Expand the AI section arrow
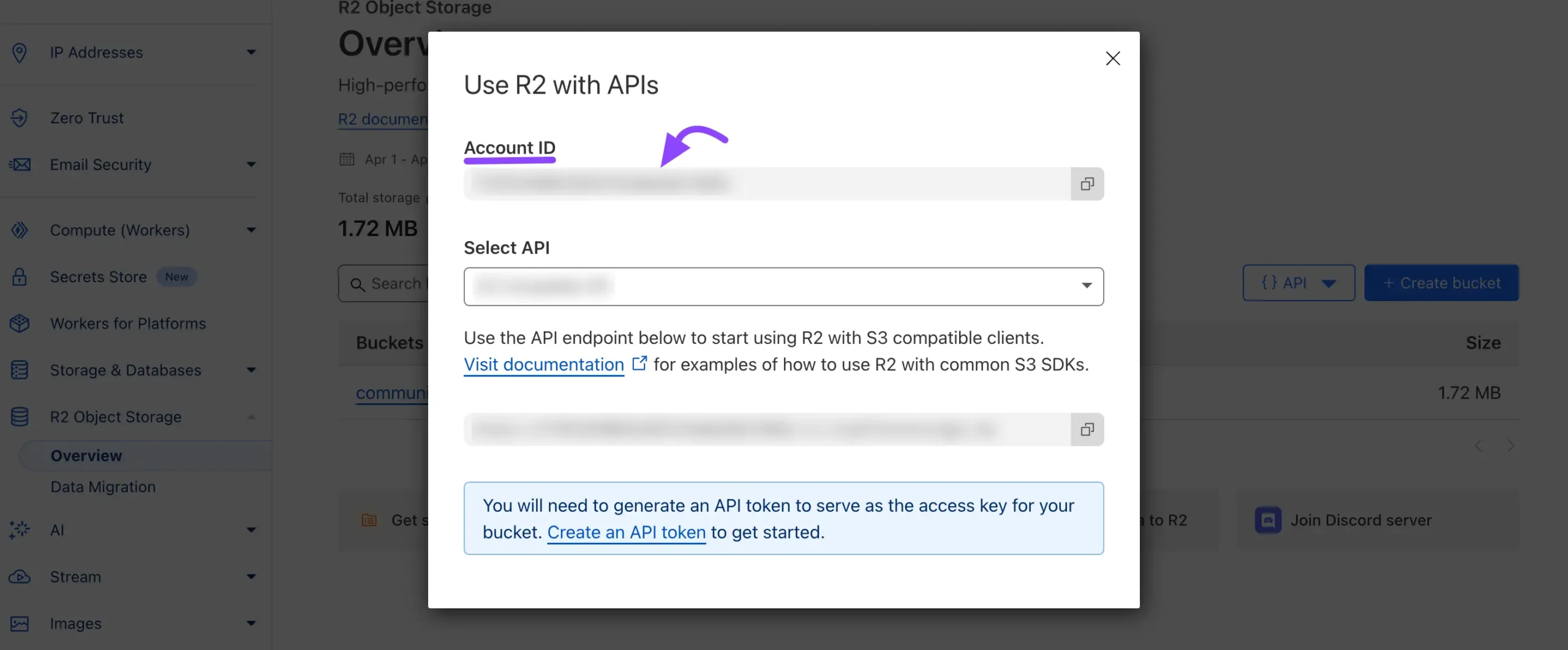The image size is (1568, 650). 251,530
